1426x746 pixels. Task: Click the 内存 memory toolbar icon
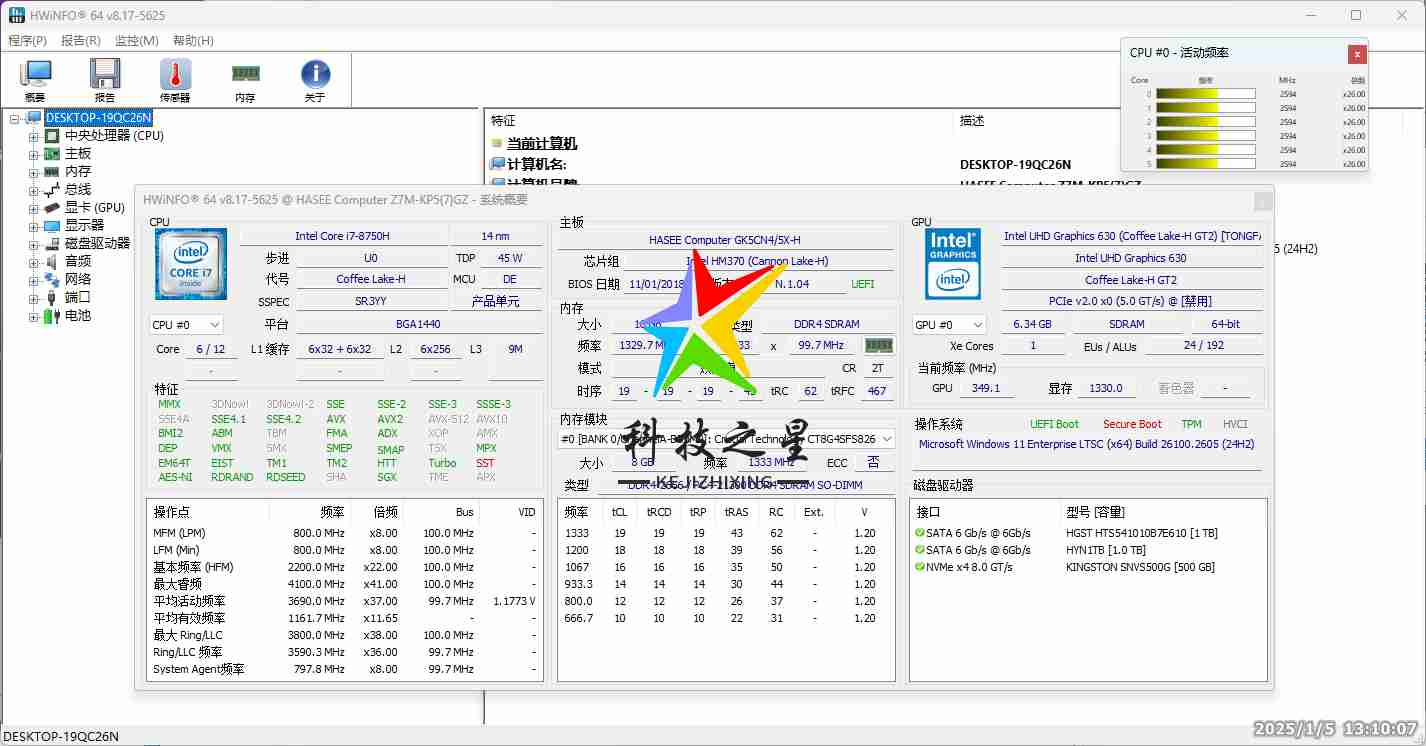(x=245, y=80)
